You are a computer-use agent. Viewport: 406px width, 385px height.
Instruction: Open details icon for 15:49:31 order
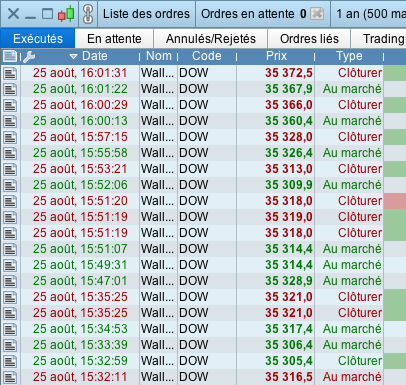point(10,265)
